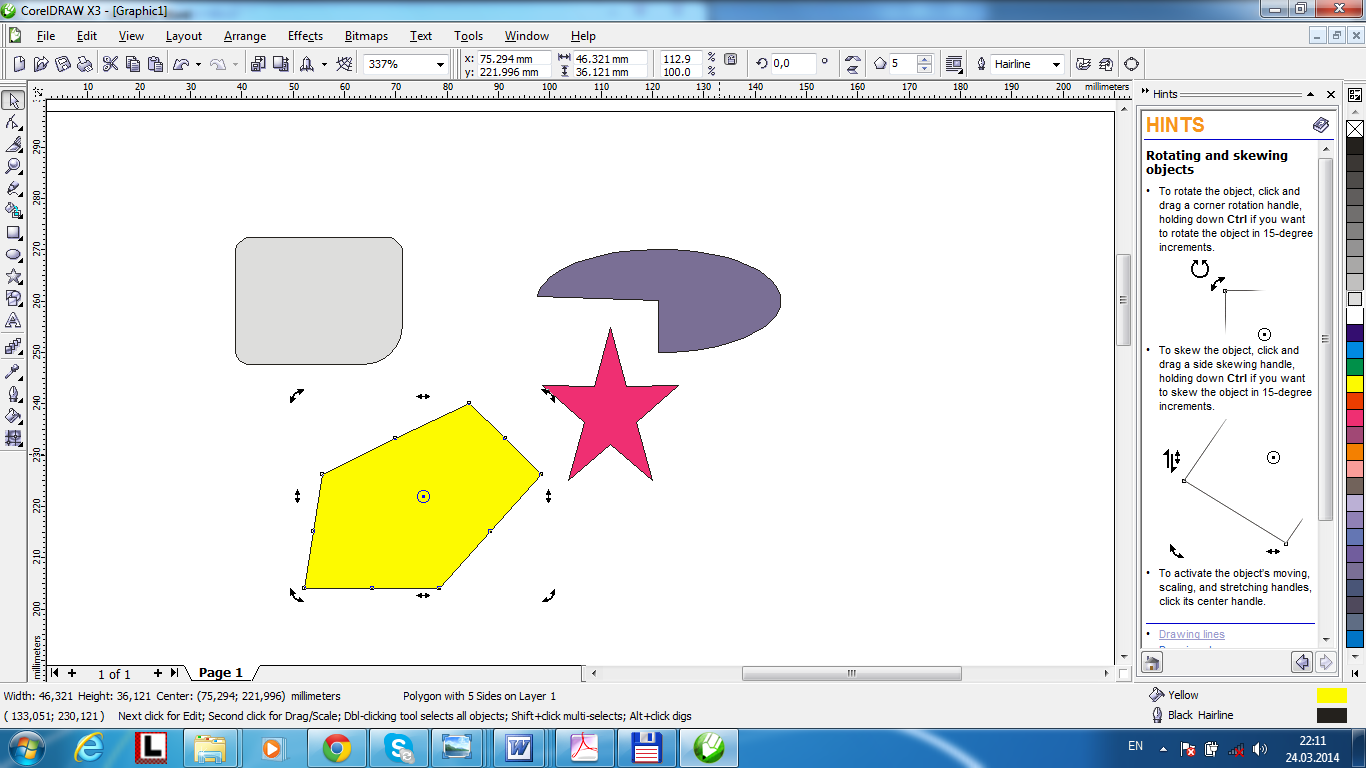The height and width of the screenshot is (768, 1366).
Task: Open the Tools menu
Action: pos(468,36)
